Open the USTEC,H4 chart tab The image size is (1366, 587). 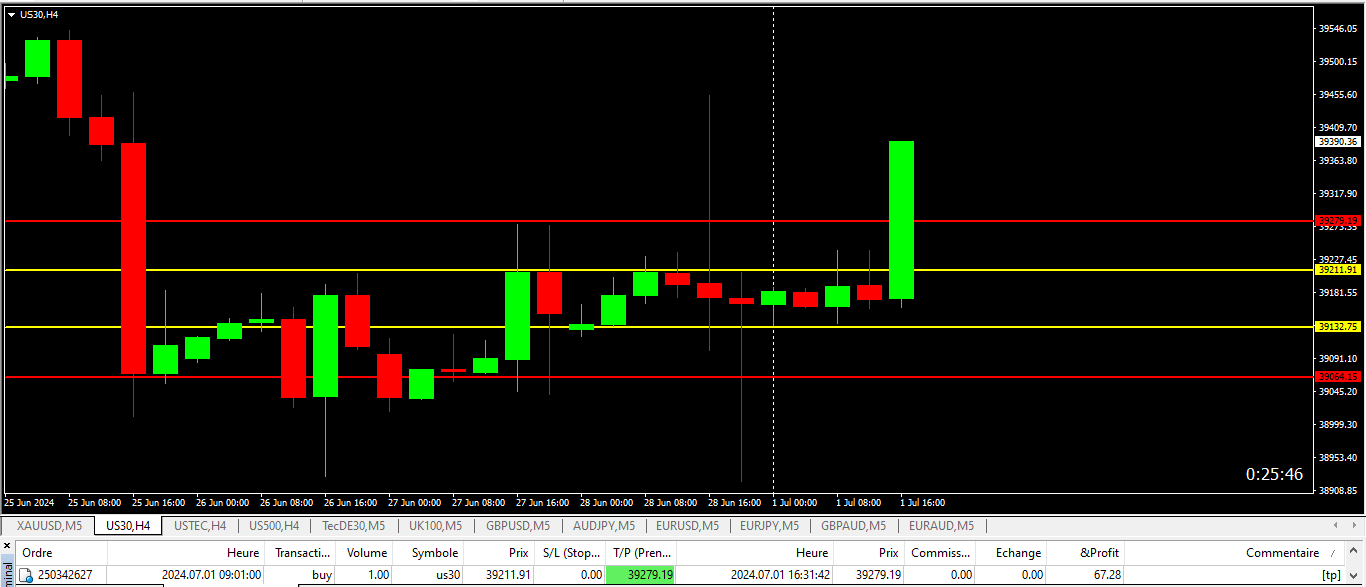point(200,525)
